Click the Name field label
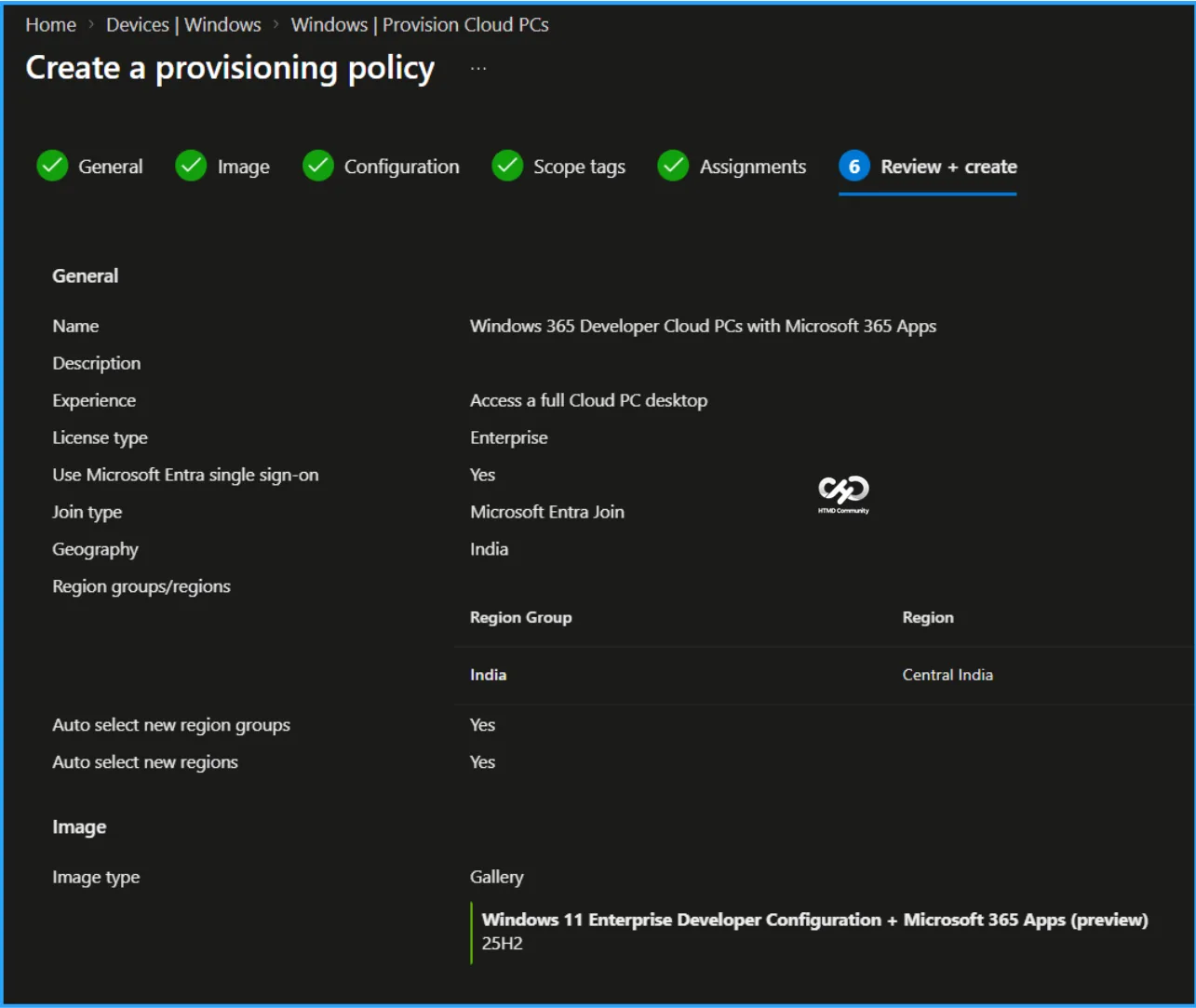Screen dimensions: 1196x1008 coord(75,326)
